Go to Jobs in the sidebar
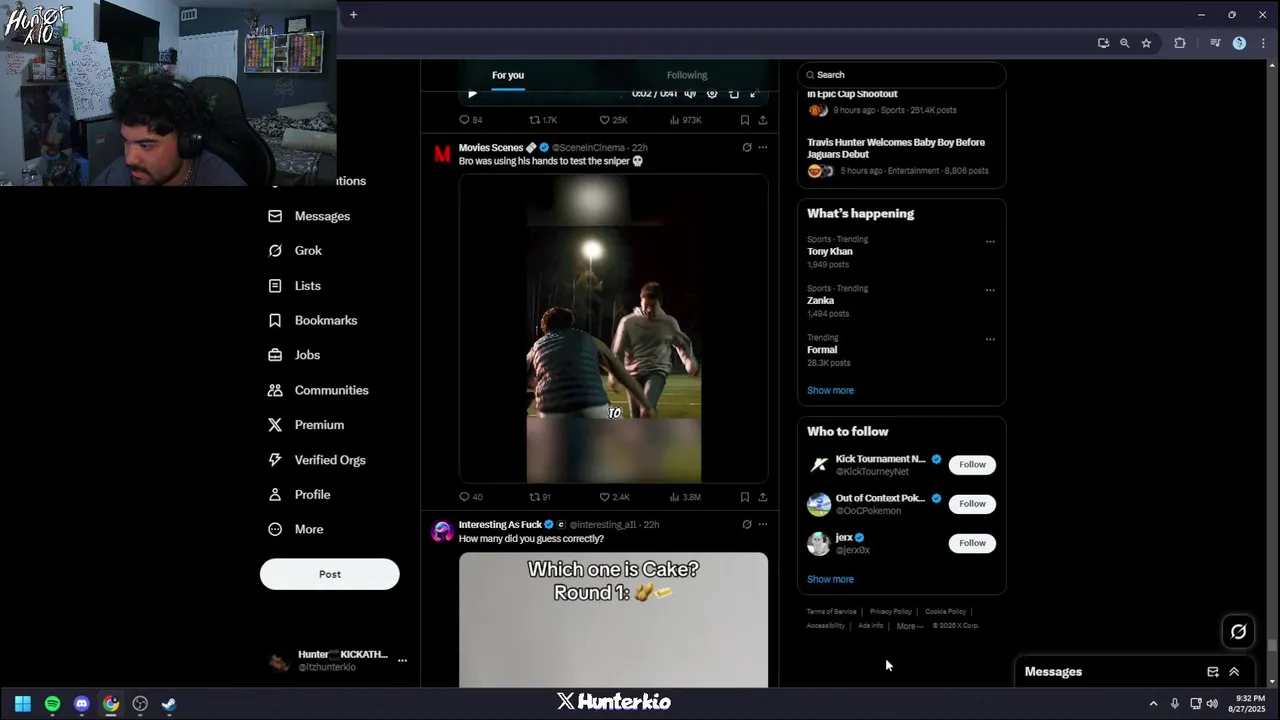Image resolution: width=1280 pixels, height=720 pixels. pyautogui.click(x=294, y=355)
